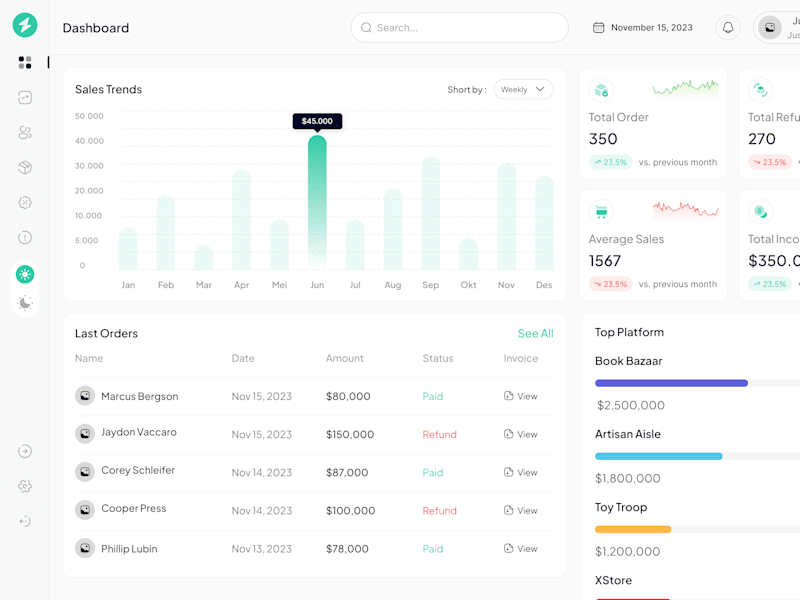
Task: Click the Toy Troop orange progress bar
Action: pos(633,530)
